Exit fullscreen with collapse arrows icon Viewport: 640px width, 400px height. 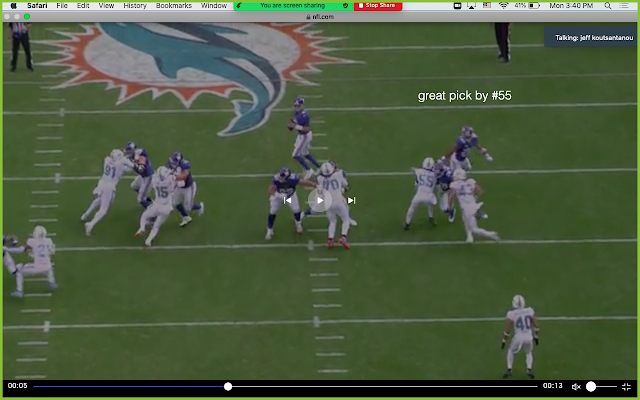pyautogui.click(x=626, y=387)
